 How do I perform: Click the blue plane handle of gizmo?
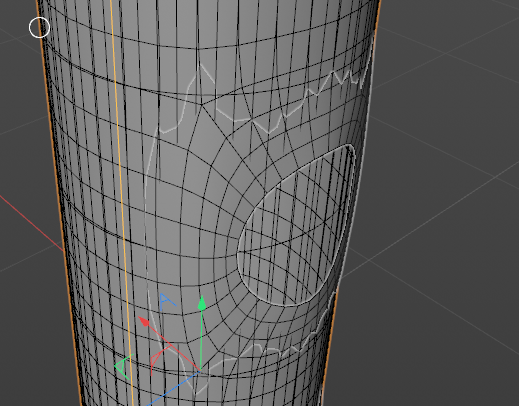pyautogui.click(x=166, y=302)
